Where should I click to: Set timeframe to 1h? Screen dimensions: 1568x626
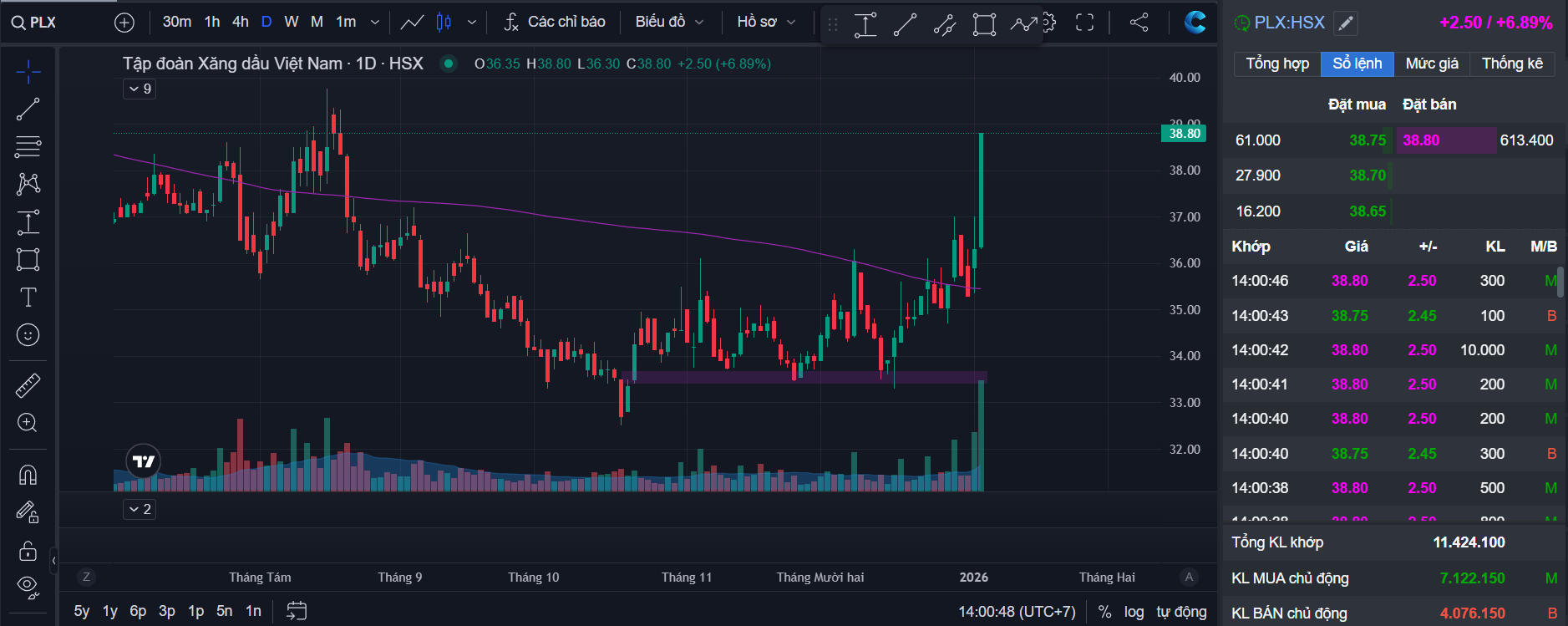[212, 22]
